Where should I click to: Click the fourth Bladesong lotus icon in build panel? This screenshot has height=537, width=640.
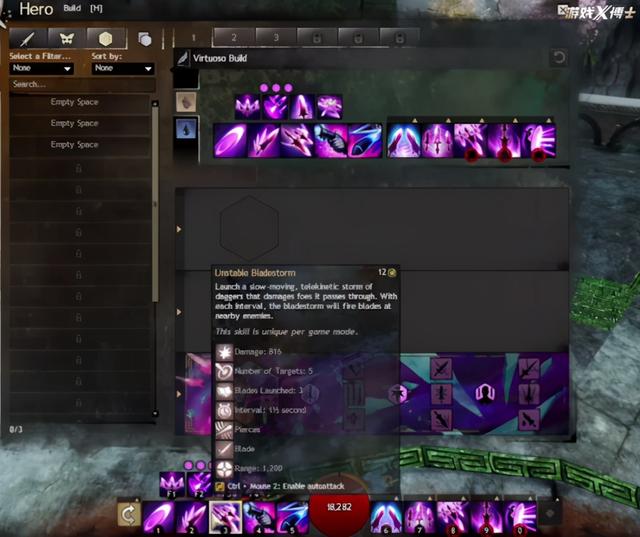(330, 107)
